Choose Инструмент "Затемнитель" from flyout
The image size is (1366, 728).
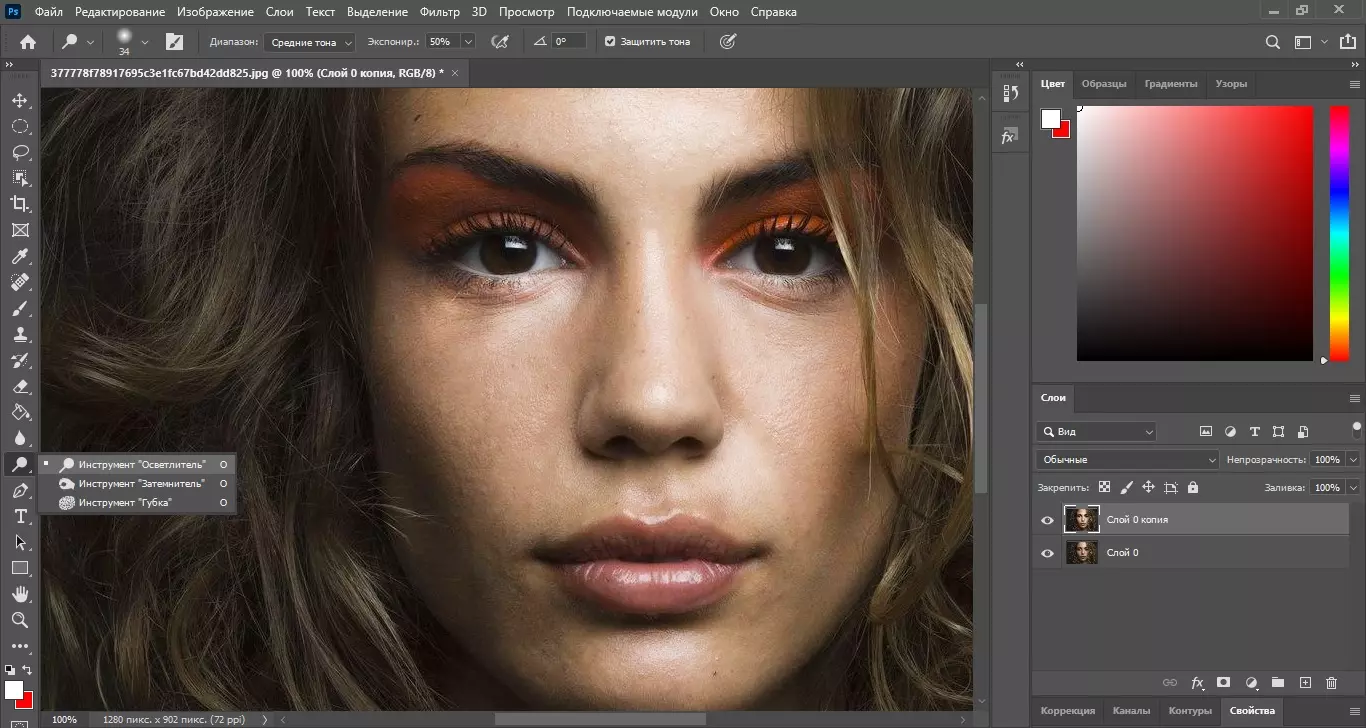(x=141, y=483)
